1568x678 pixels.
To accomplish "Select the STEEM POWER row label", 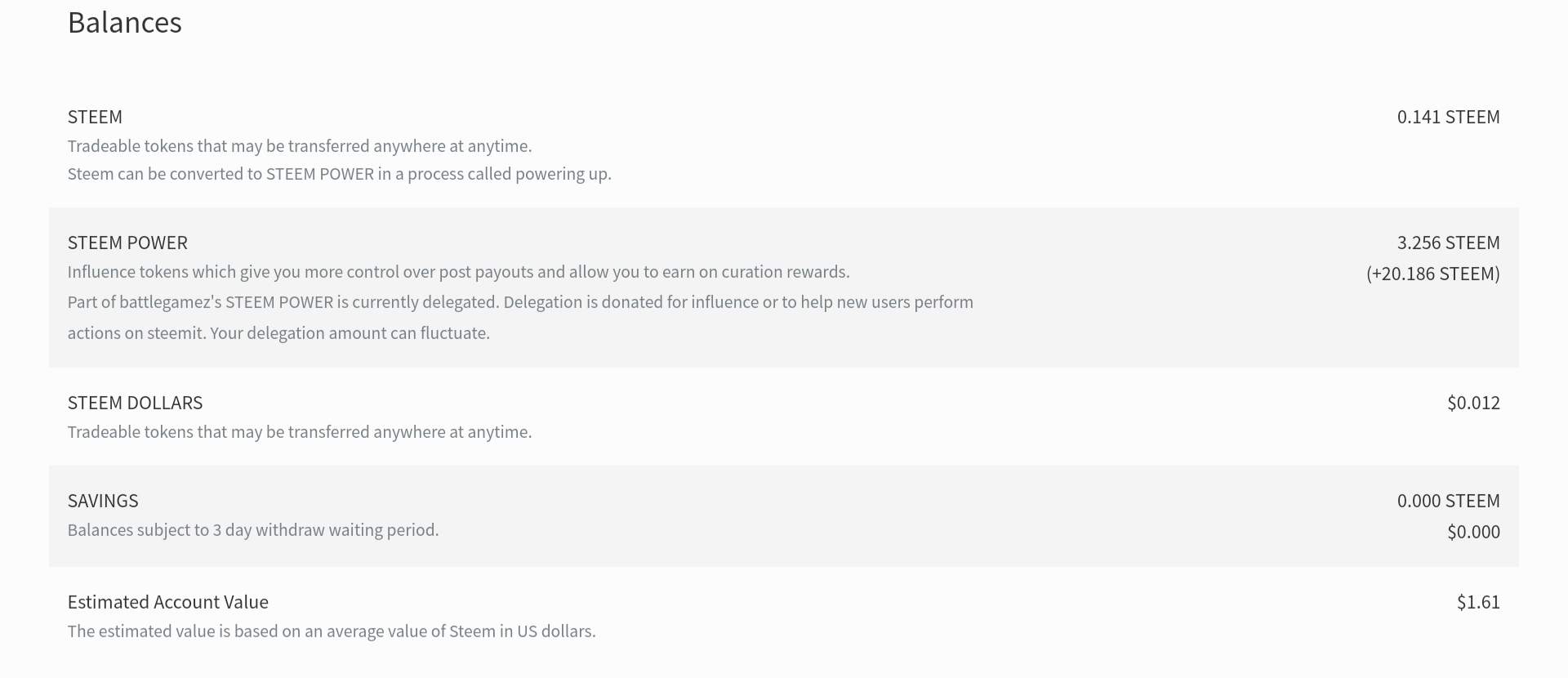I will [127, 243].
